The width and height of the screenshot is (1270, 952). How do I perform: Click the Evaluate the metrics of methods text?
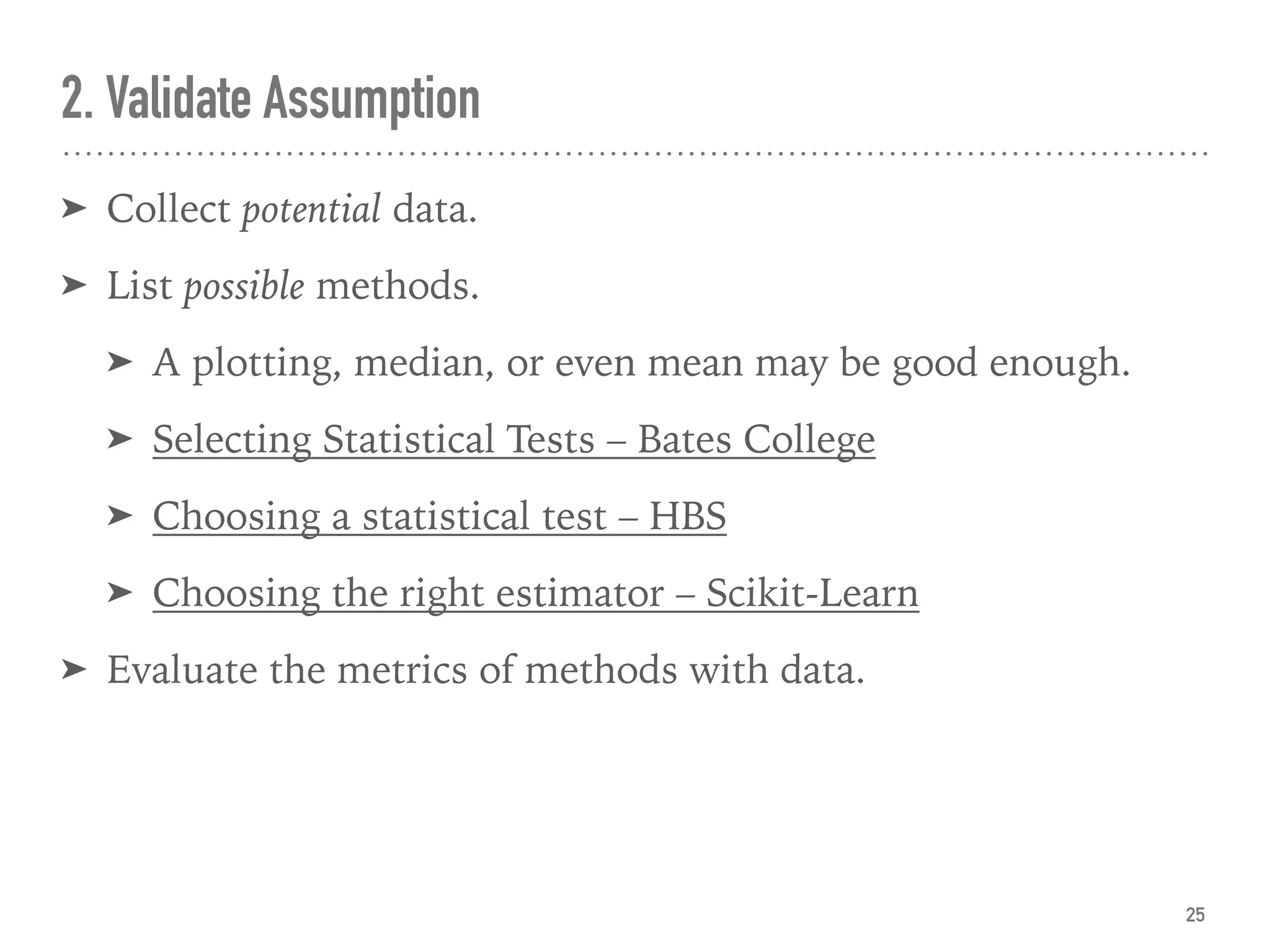pos(486,670)
